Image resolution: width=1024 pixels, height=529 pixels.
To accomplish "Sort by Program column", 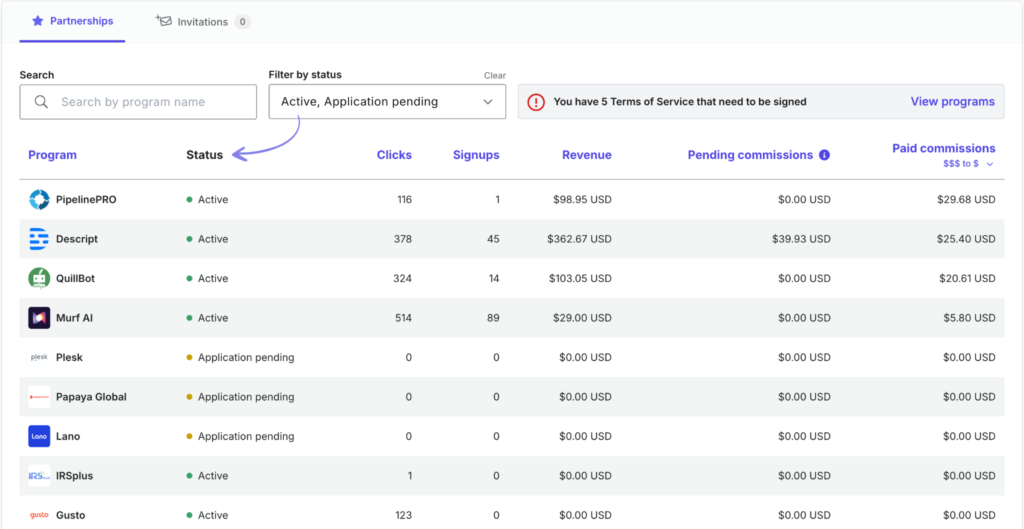I will coord(52,155).
